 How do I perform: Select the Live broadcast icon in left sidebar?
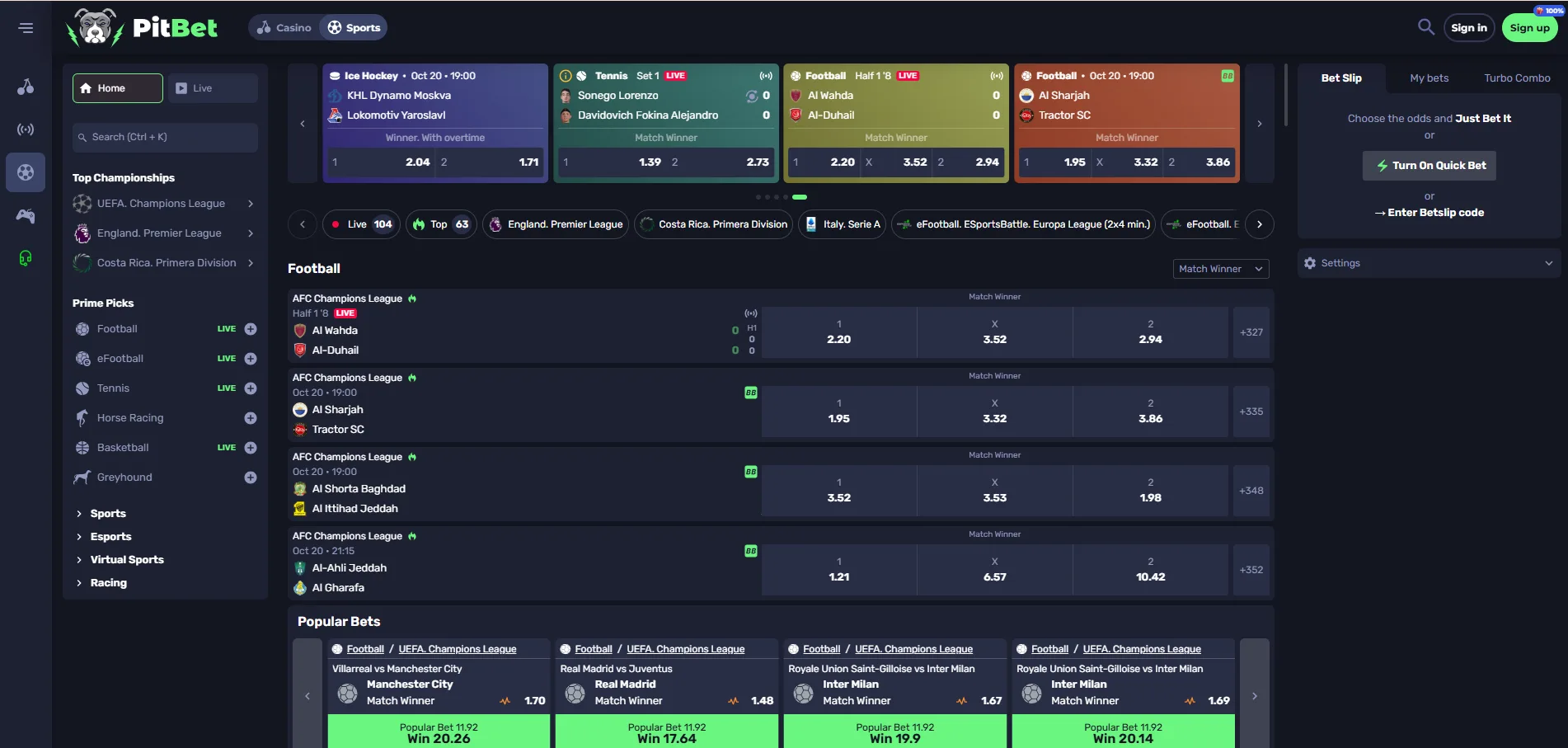click(26, 129)
